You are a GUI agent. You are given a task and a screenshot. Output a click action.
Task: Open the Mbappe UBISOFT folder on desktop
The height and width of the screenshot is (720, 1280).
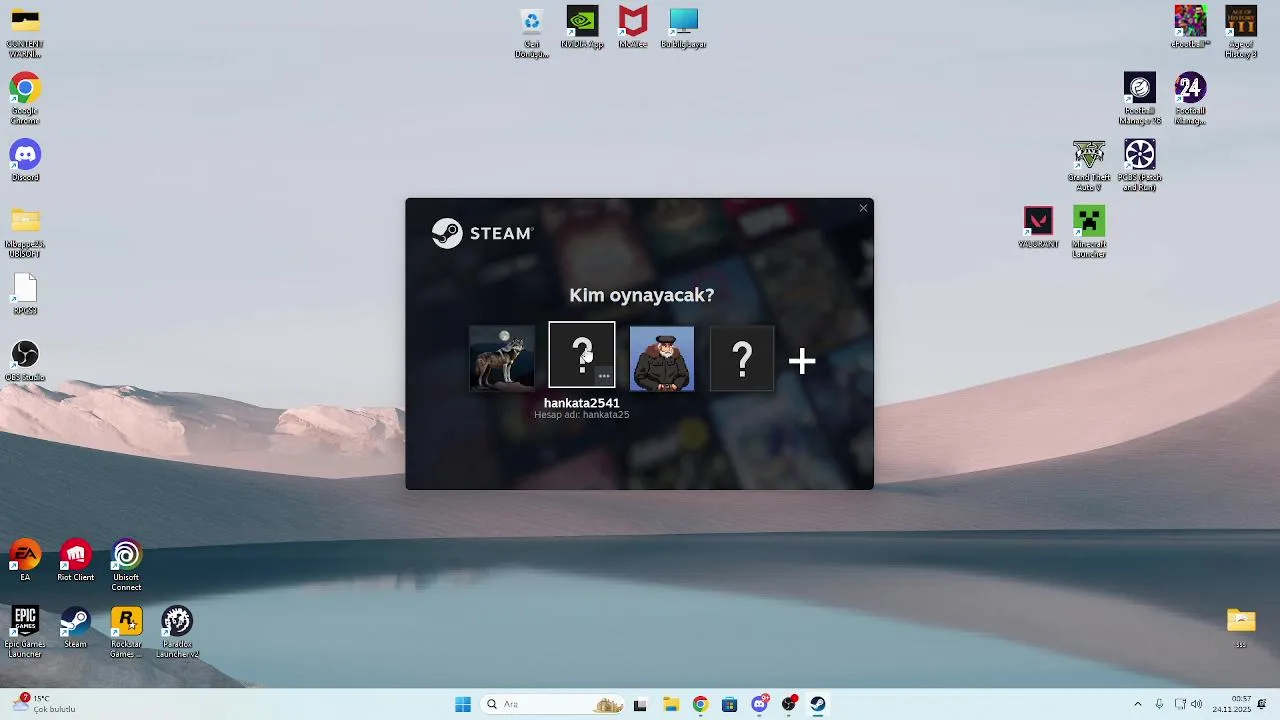(x=25, y=232)
